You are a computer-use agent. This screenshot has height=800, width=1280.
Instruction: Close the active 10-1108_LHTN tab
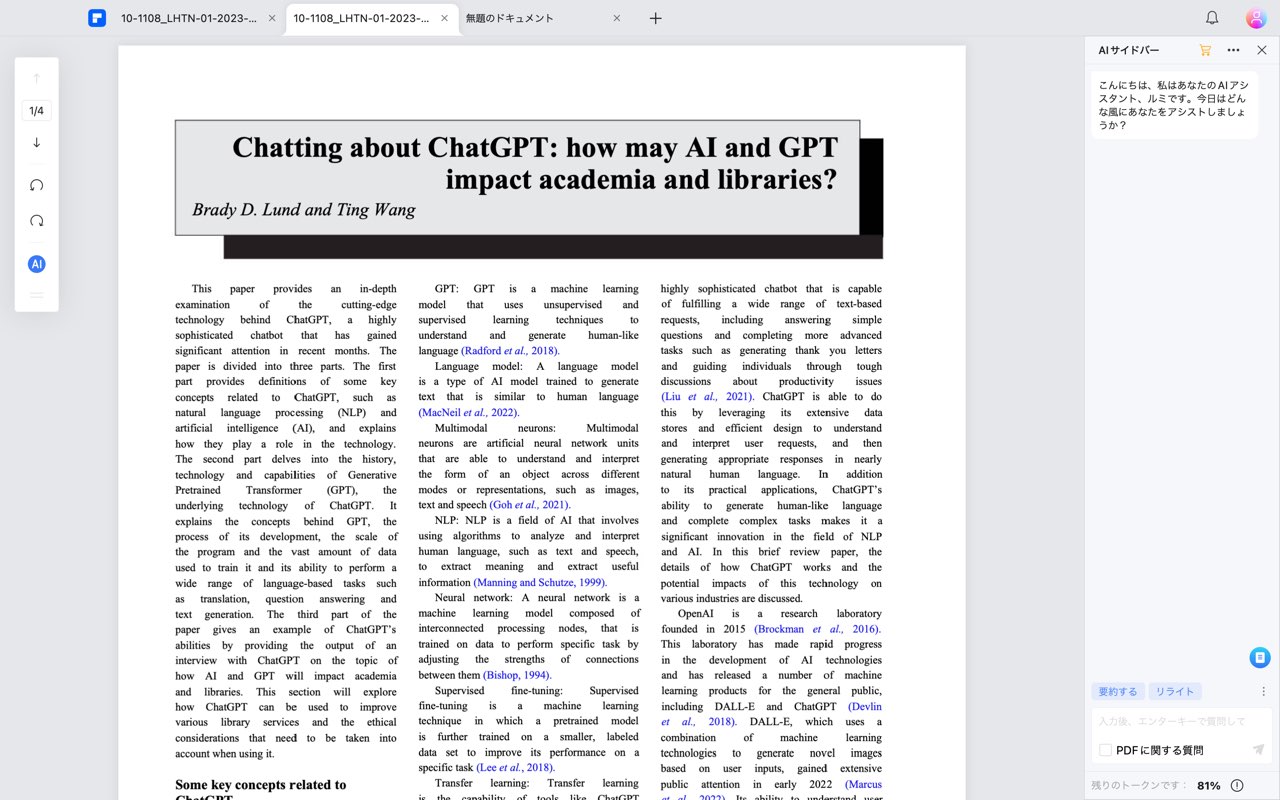pyautogui.click(x=445, y=18)
